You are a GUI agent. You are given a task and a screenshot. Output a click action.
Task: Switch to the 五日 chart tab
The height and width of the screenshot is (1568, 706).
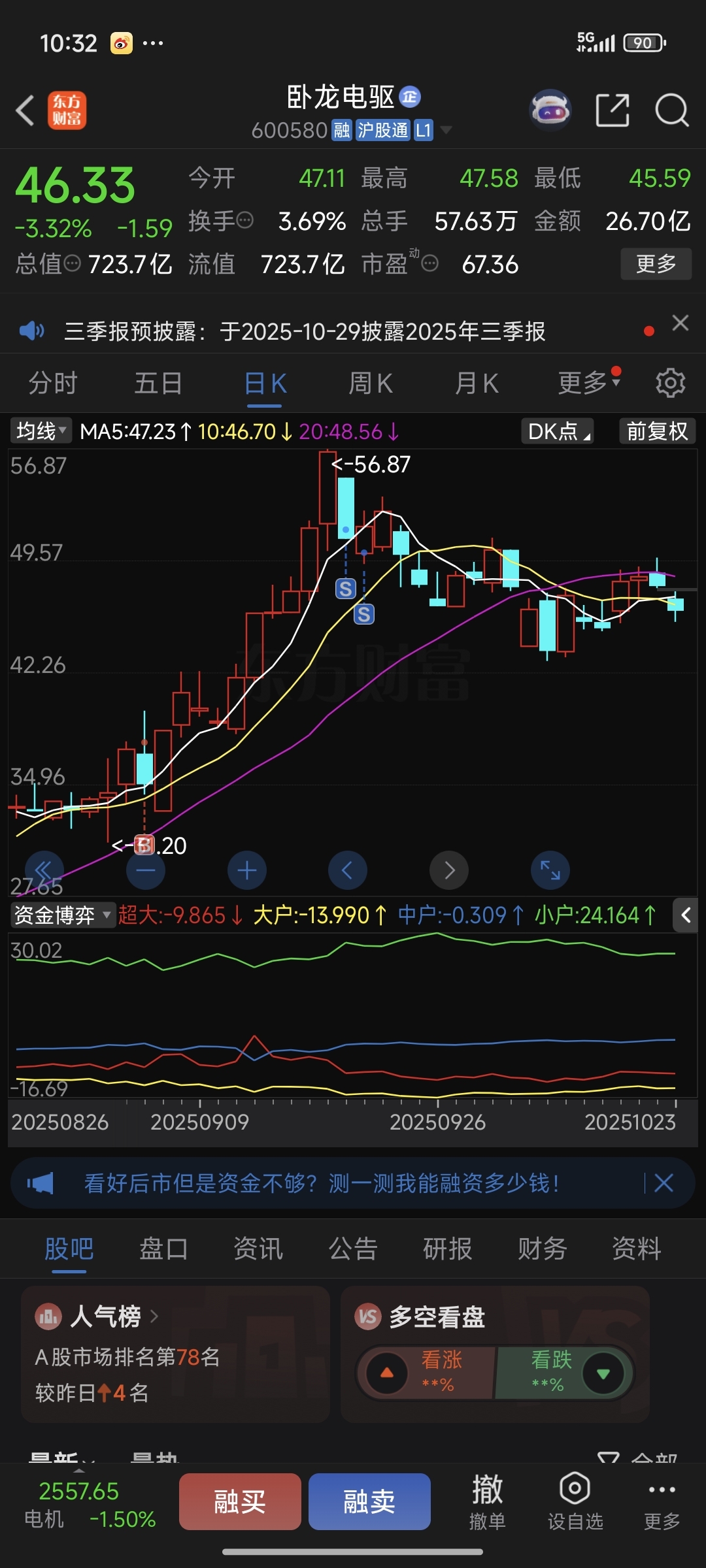pyautogui.click(x=158, y=383)
